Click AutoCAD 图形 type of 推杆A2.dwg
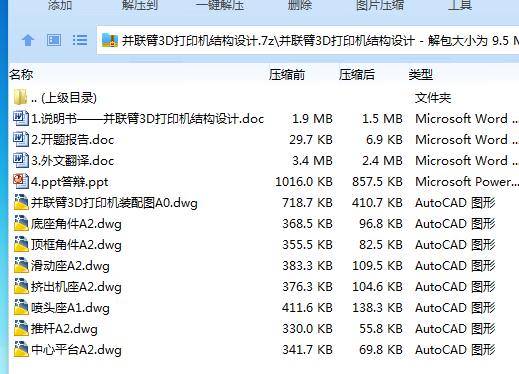The width and height of the screenshot is (519, 374). [455, 329]
